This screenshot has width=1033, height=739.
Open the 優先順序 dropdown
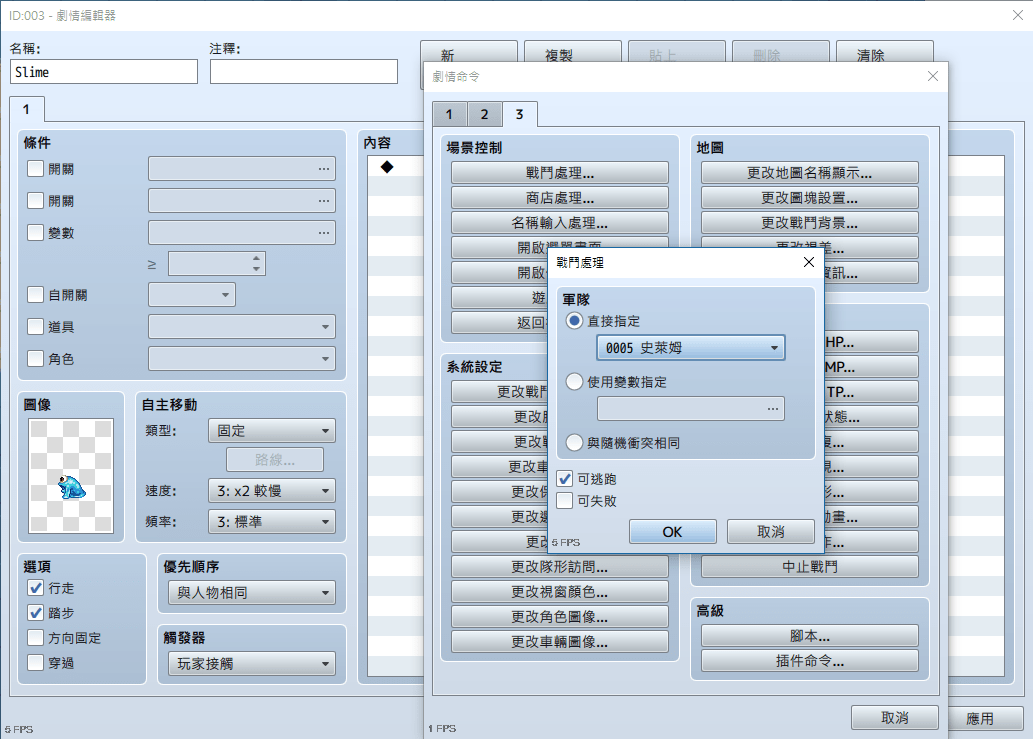tap(250, 593)
